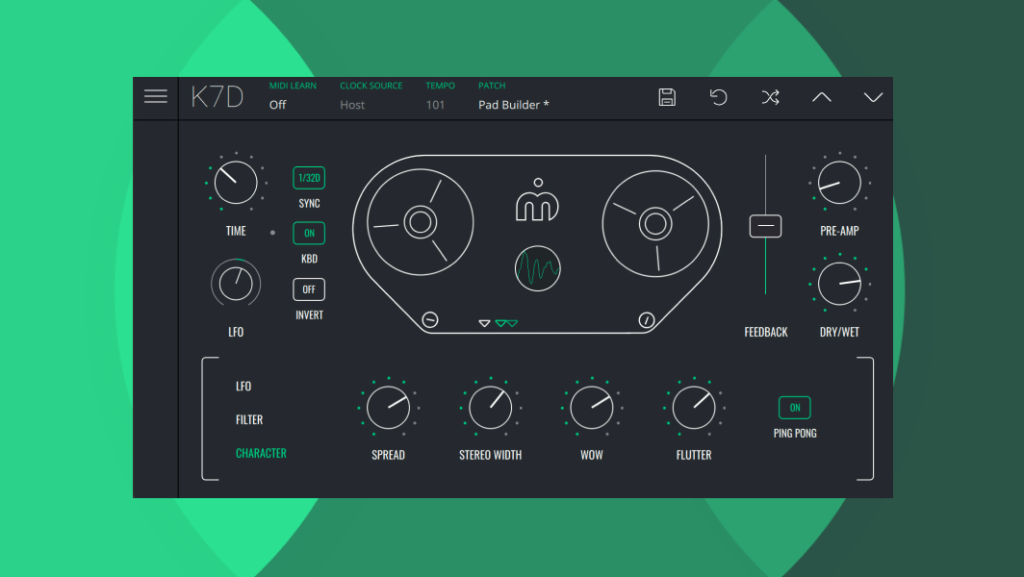Open the 1/32D sync division selector
The width and height of the screenshot is (1024, 577).
click(x=309, y=178)
